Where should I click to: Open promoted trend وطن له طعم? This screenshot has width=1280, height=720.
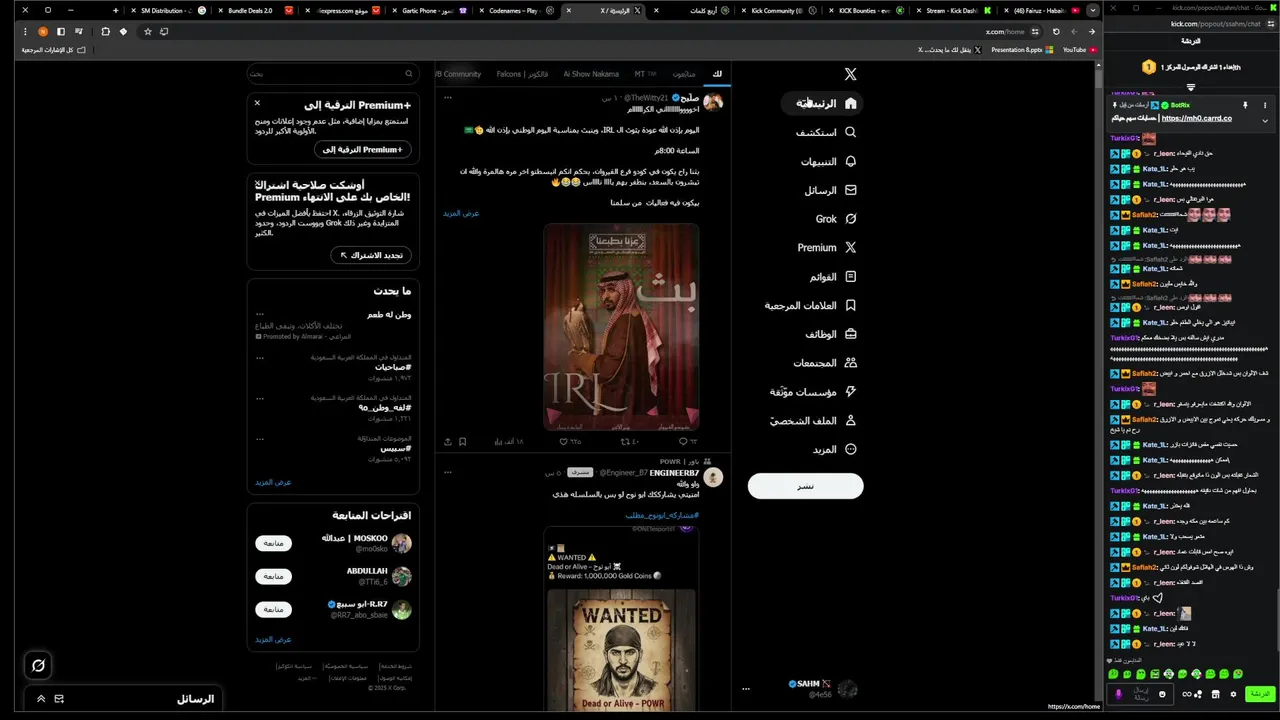pos(389,314)
